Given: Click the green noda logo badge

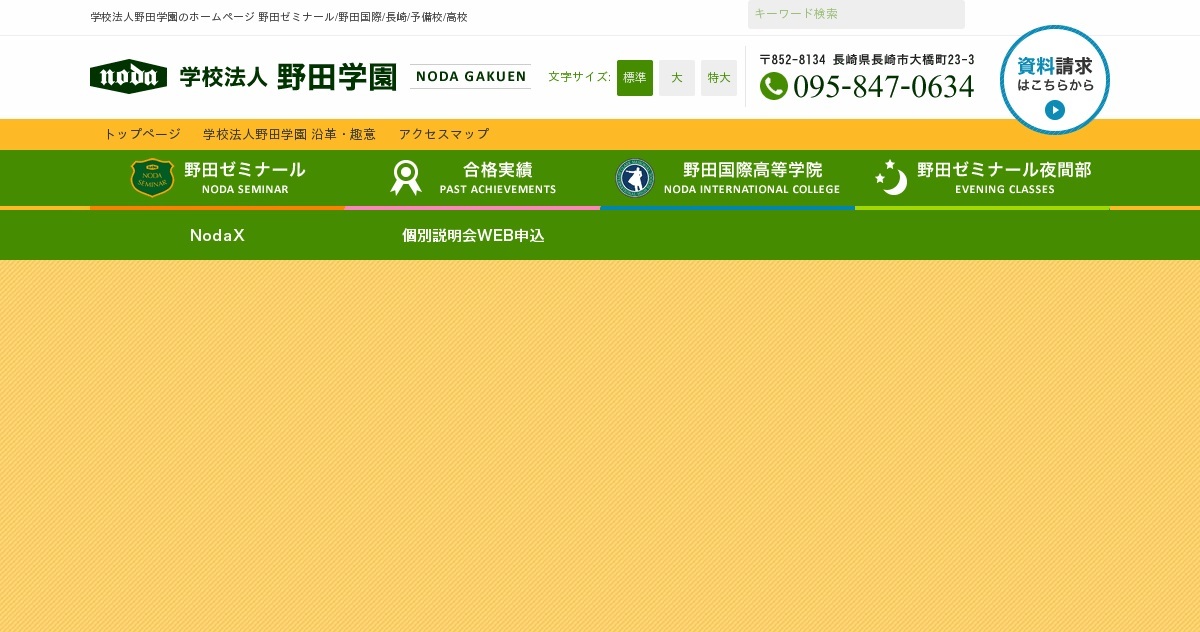Looking at the screenshot, I should pos(128,76).
